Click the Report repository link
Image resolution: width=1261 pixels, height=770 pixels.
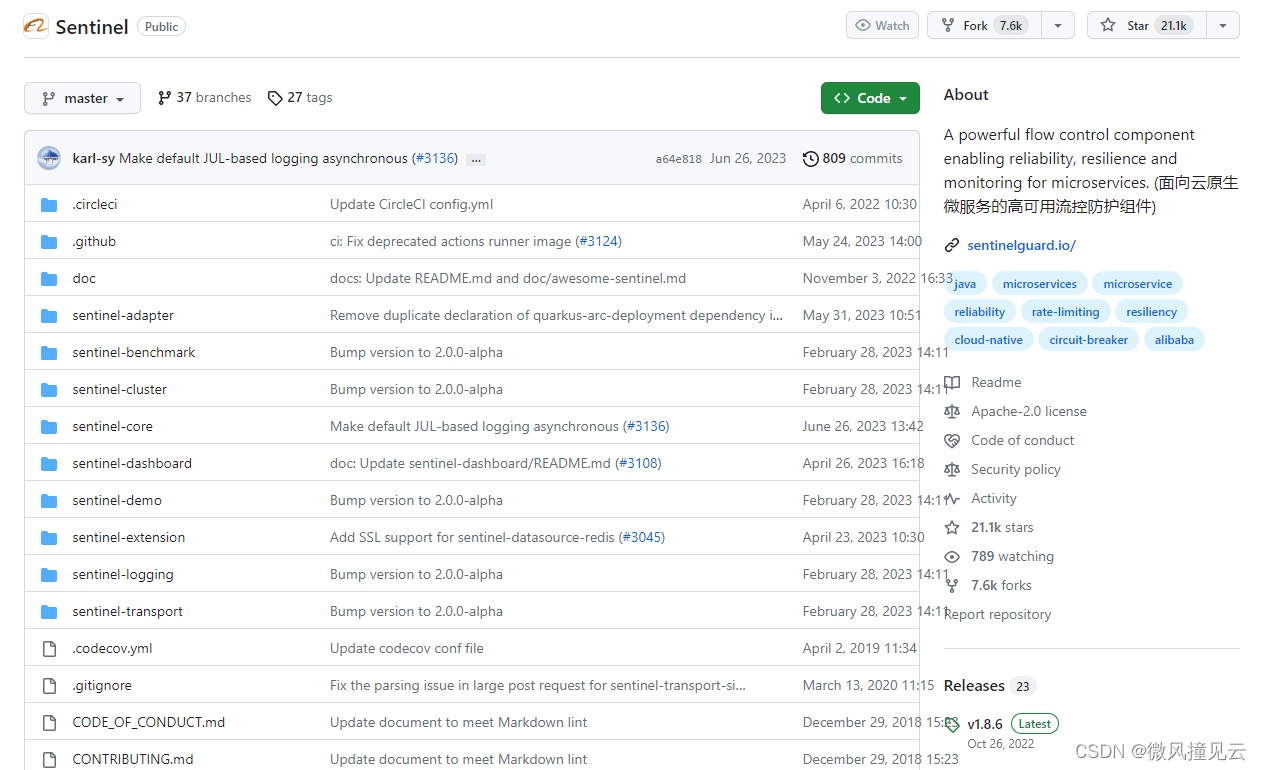998,615
